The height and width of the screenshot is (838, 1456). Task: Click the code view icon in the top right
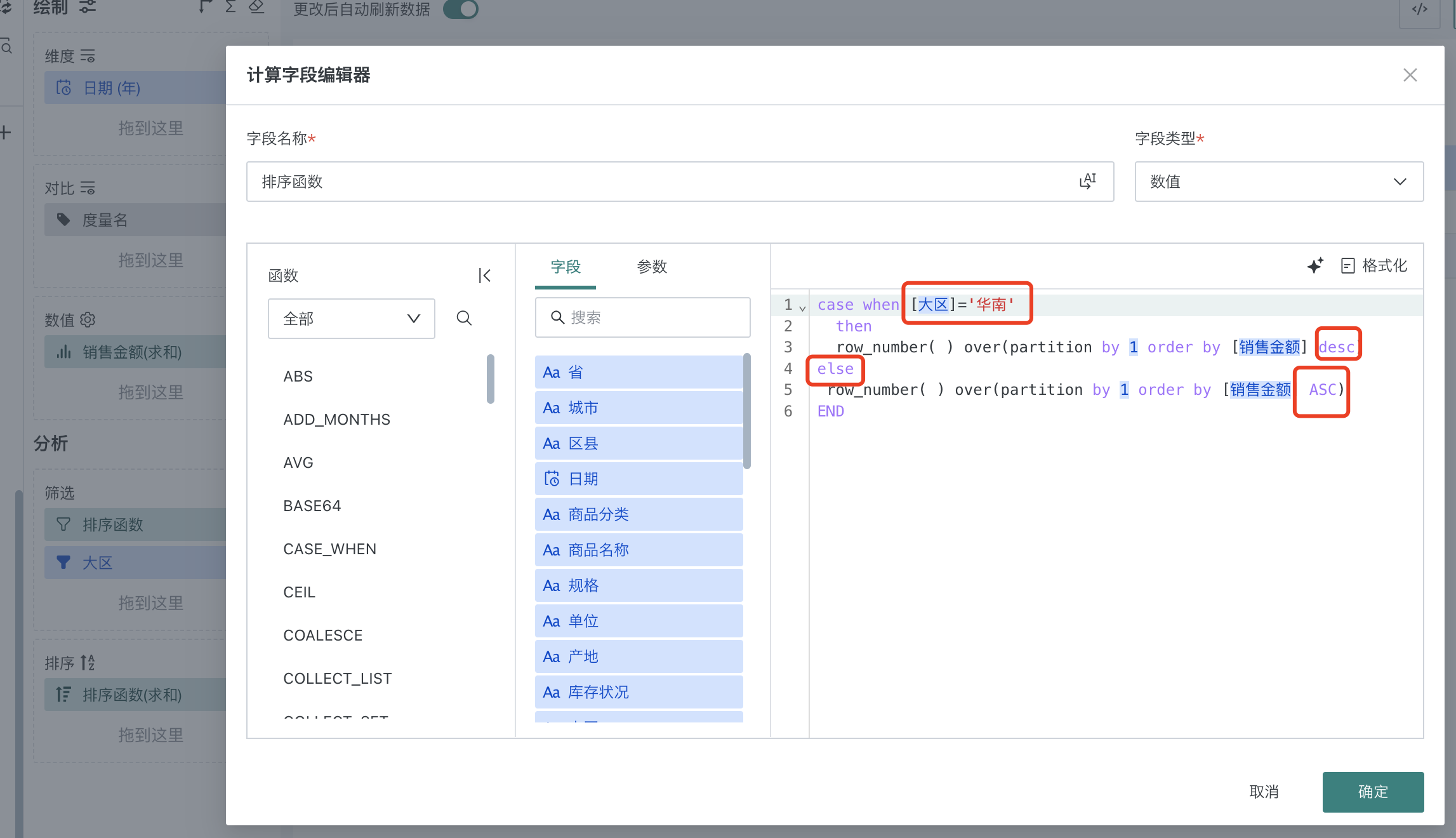(1419, 10)
